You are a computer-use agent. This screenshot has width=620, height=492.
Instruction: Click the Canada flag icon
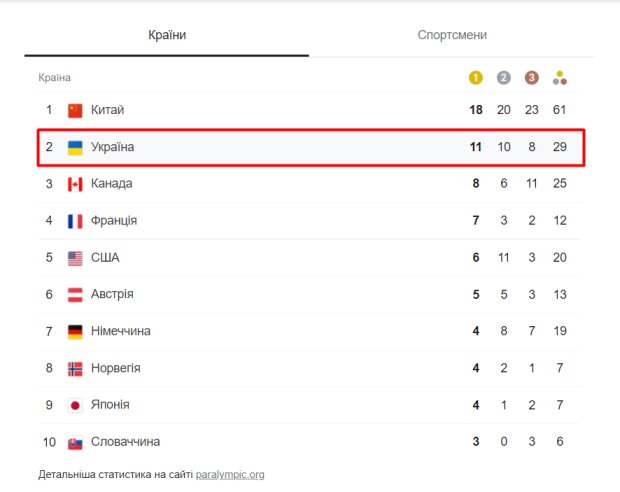click(x=75, y=184)
